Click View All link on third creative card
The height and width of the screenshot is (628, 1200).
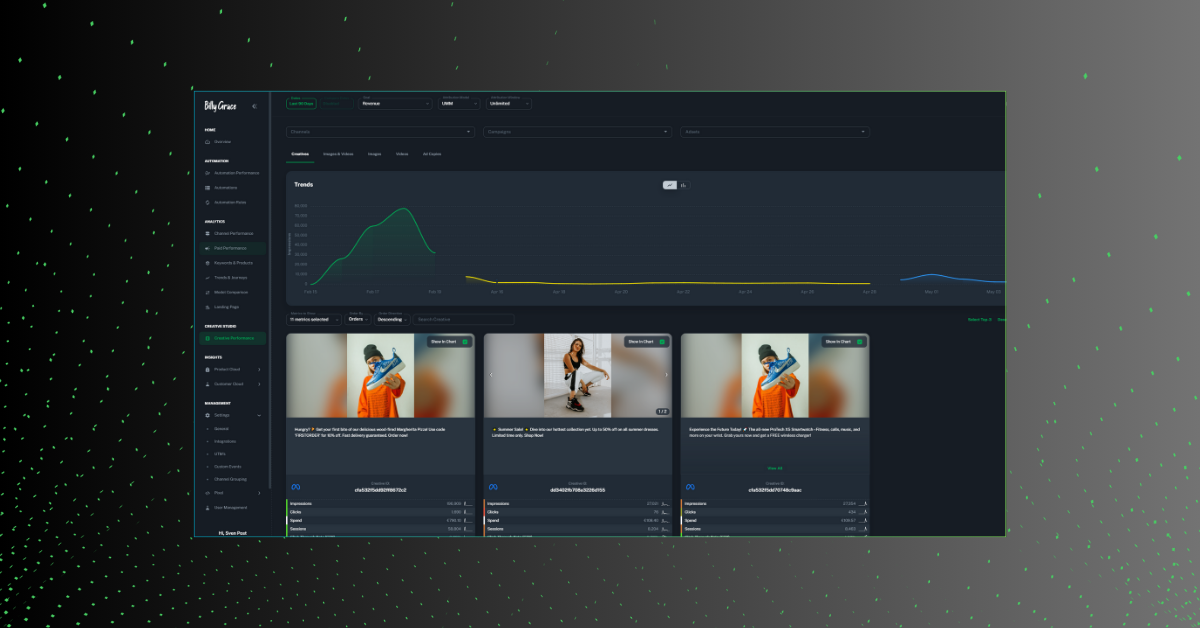coord(775,468)
